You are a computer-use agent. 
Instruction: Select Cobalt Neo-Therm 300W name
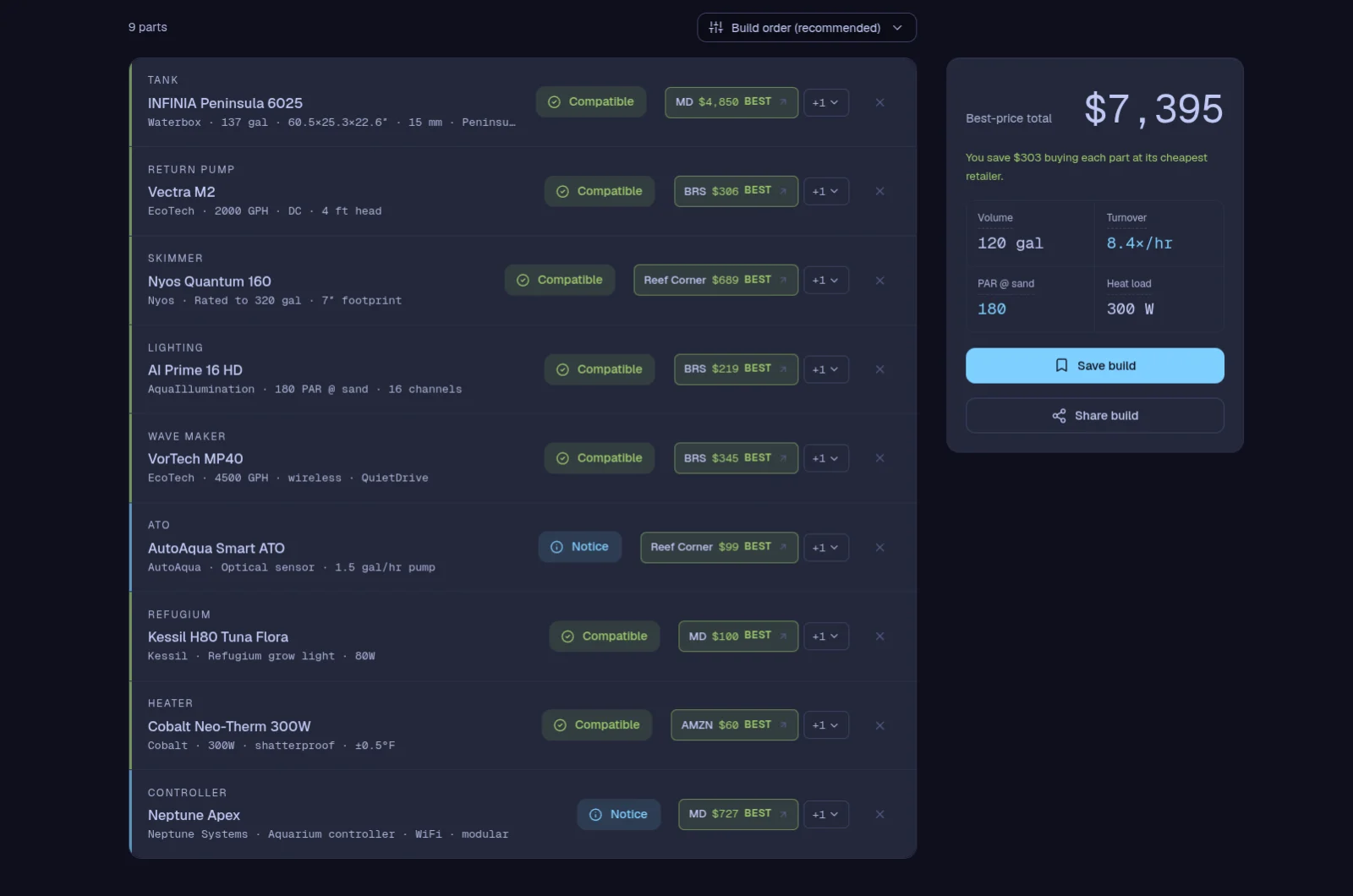(229, 727)
